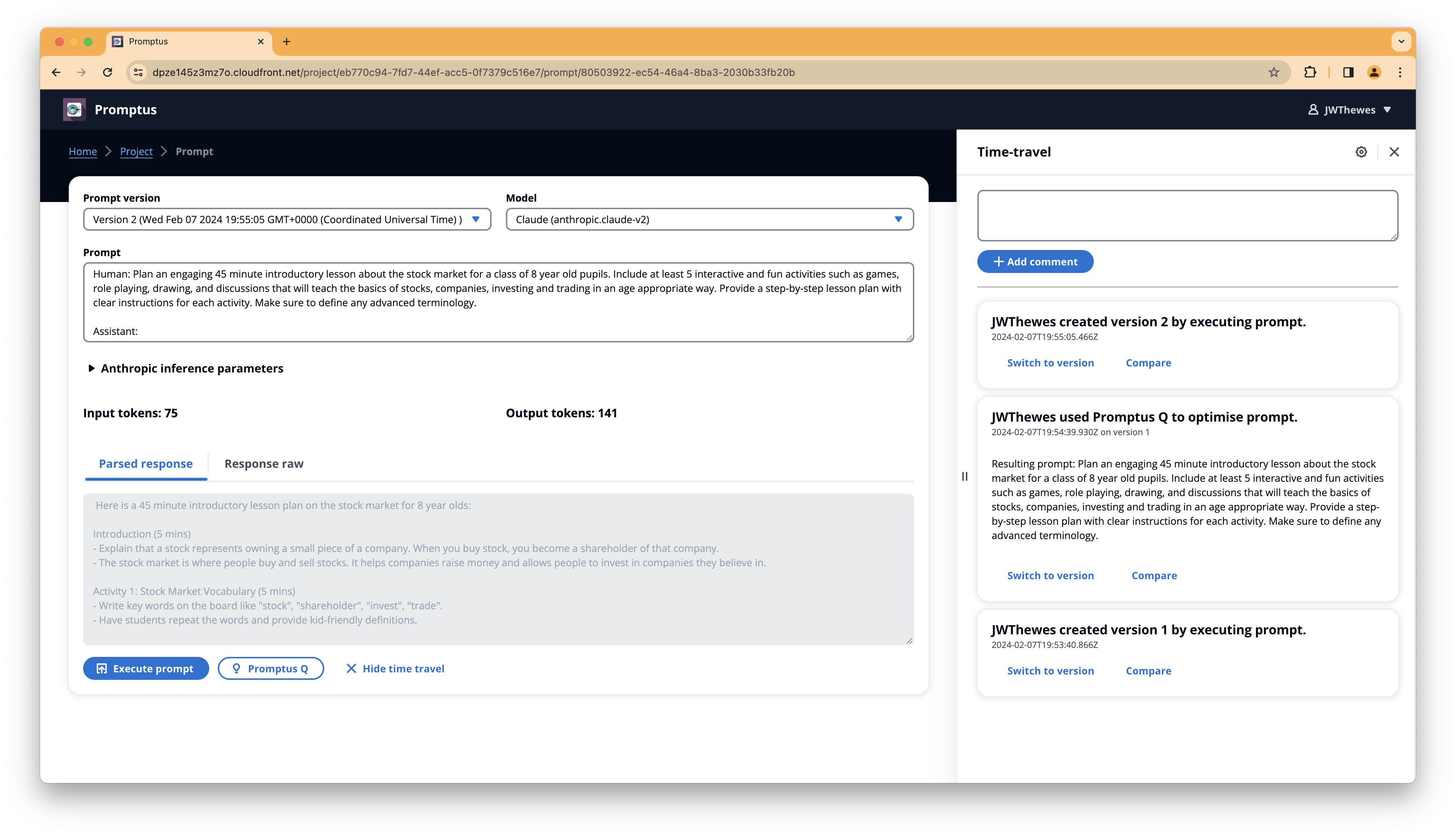Image resolution: width=1456 pixels, height=836 pixels.
Task: Click the Time-travel panel heading
Action: (x=1014, y=152)
